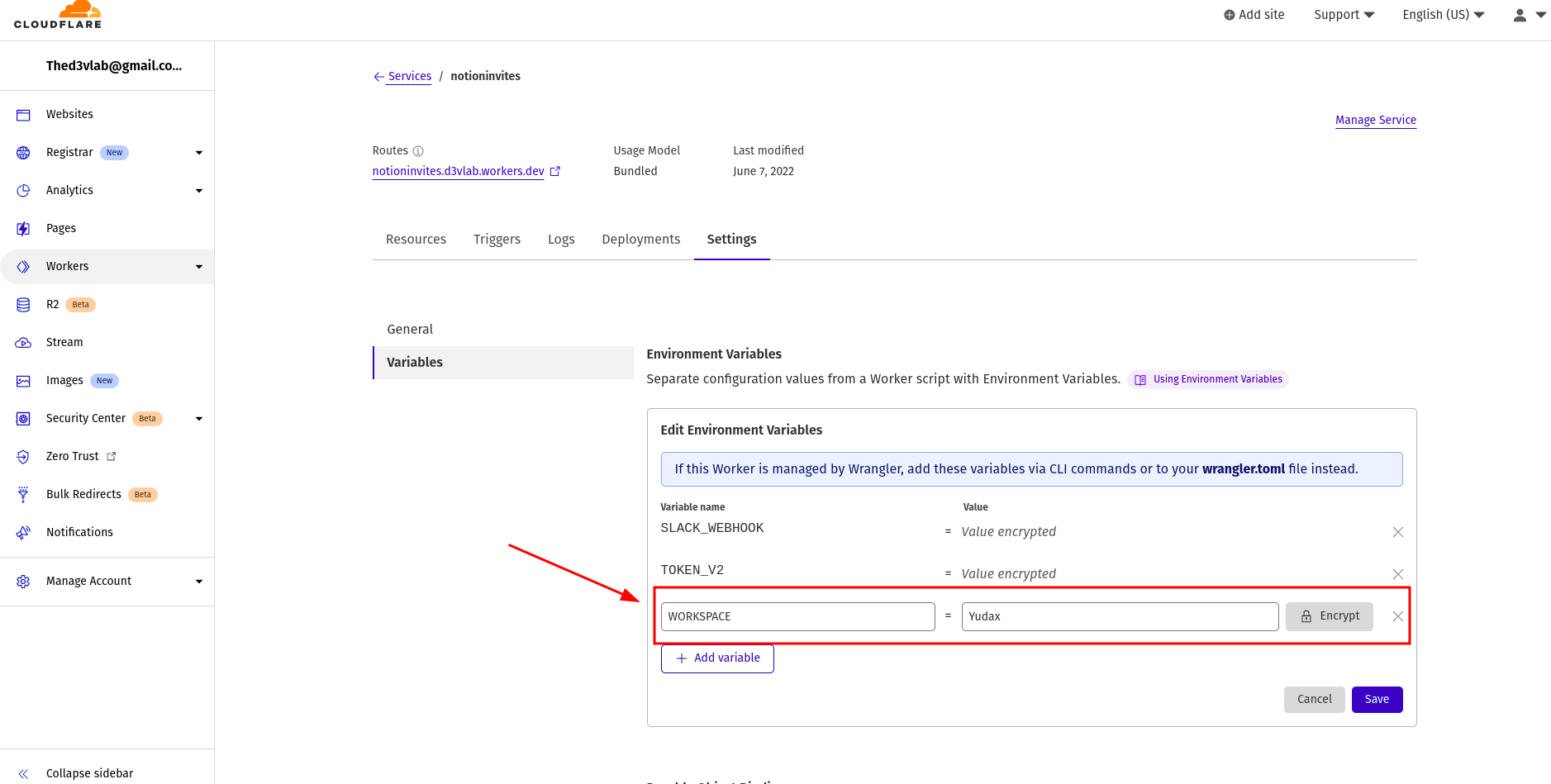Click the Services breadcrumb link

410,76
